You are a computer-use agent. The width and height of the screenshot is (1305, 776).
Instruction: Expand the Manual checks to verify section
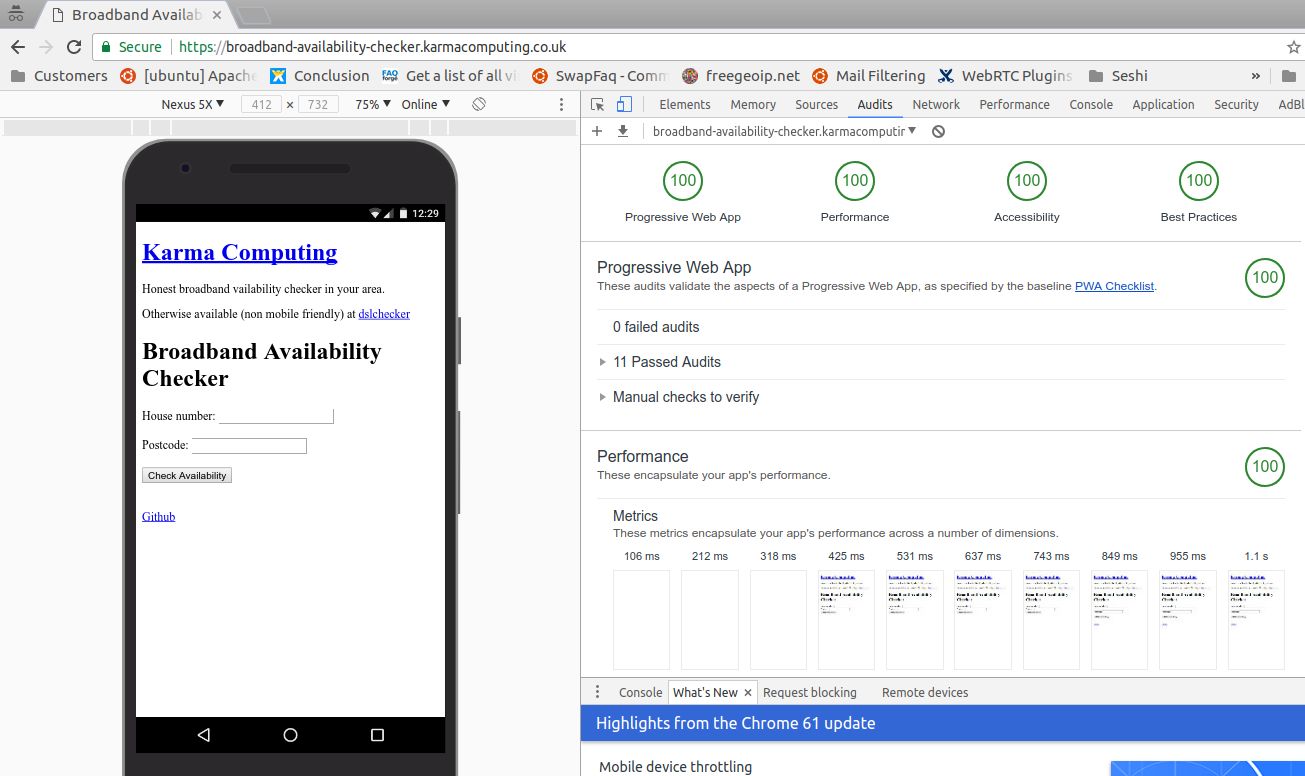[x=686, y=397]
